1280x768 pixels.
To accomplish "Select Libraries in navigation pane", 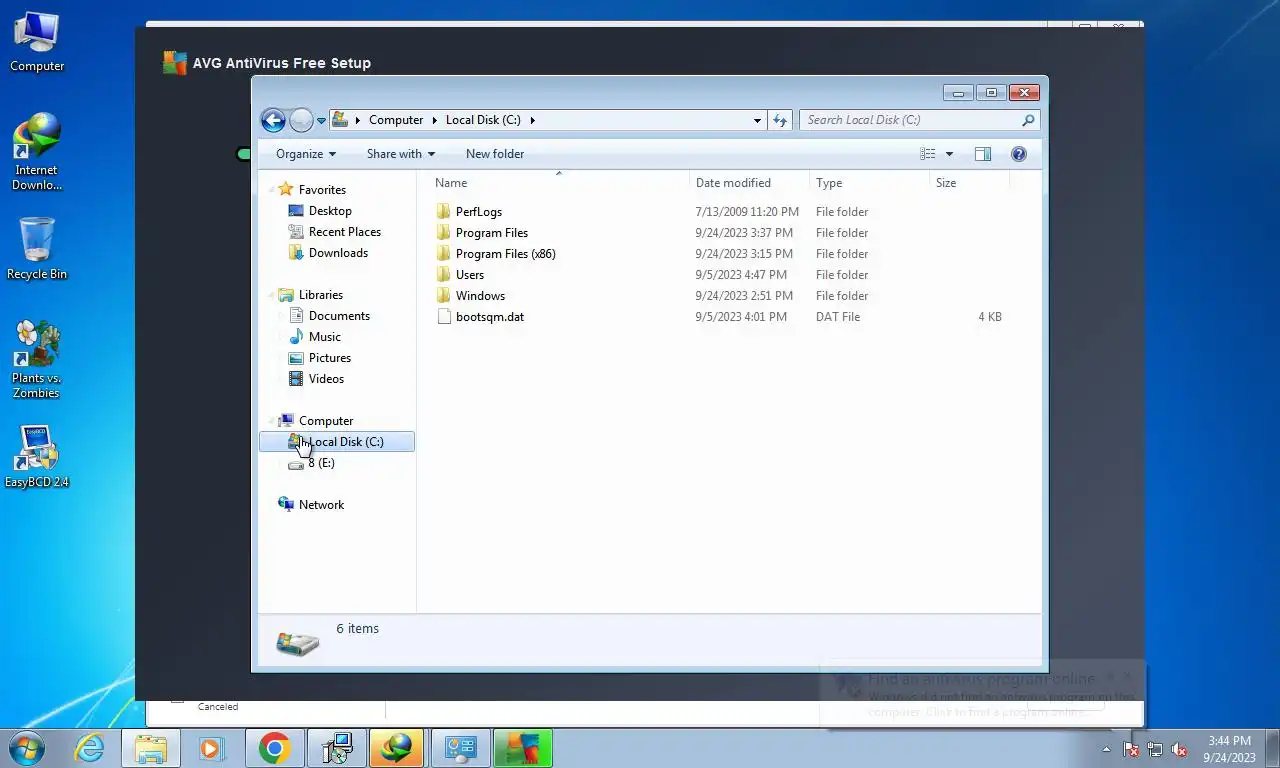I will coord(320,295).
